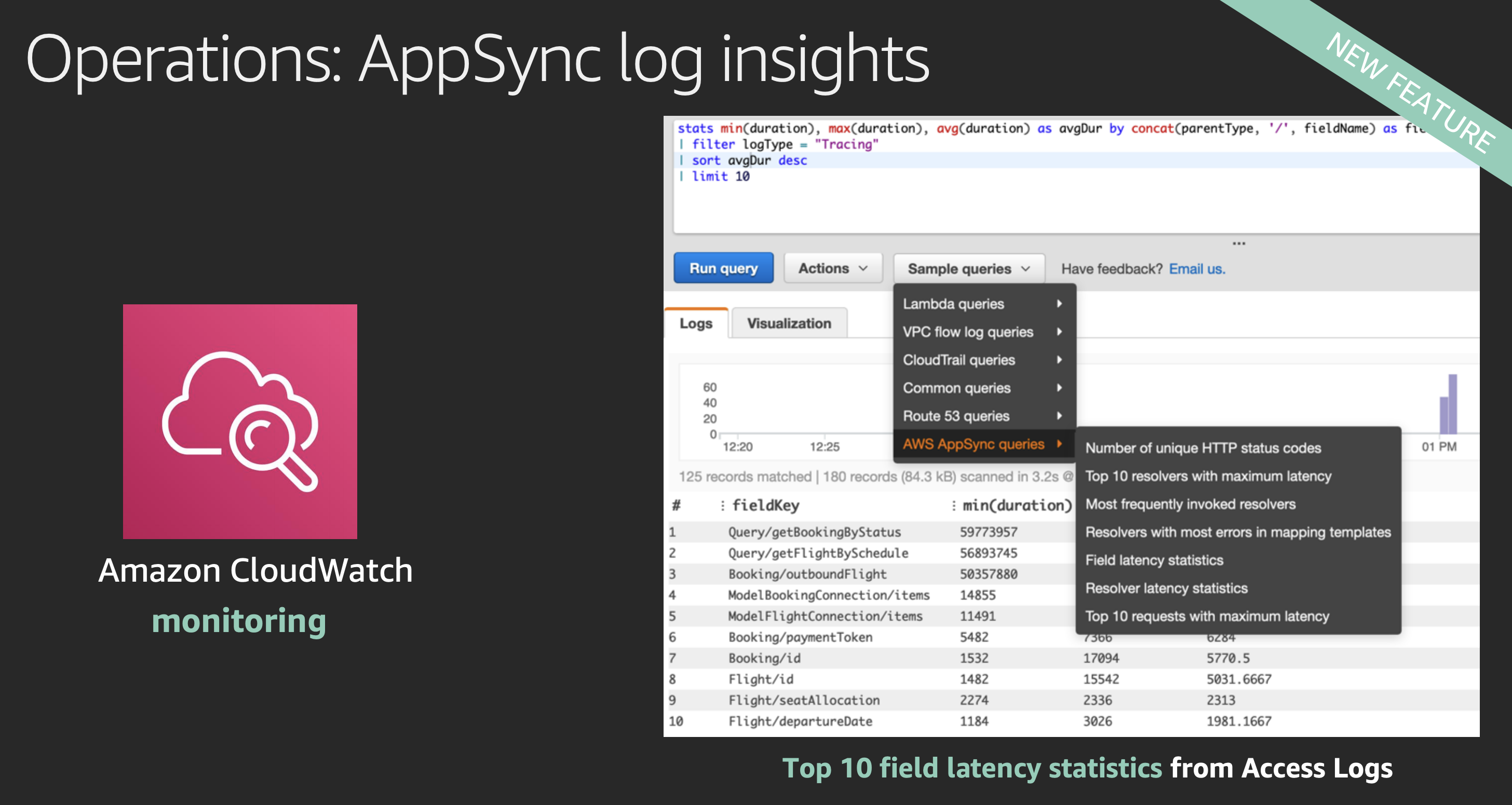Image resolution: width=1512 pixels, height=805 pixels.
Task: Choose Most frequently invoked resolvers
Action: [x=1238, y=504]
